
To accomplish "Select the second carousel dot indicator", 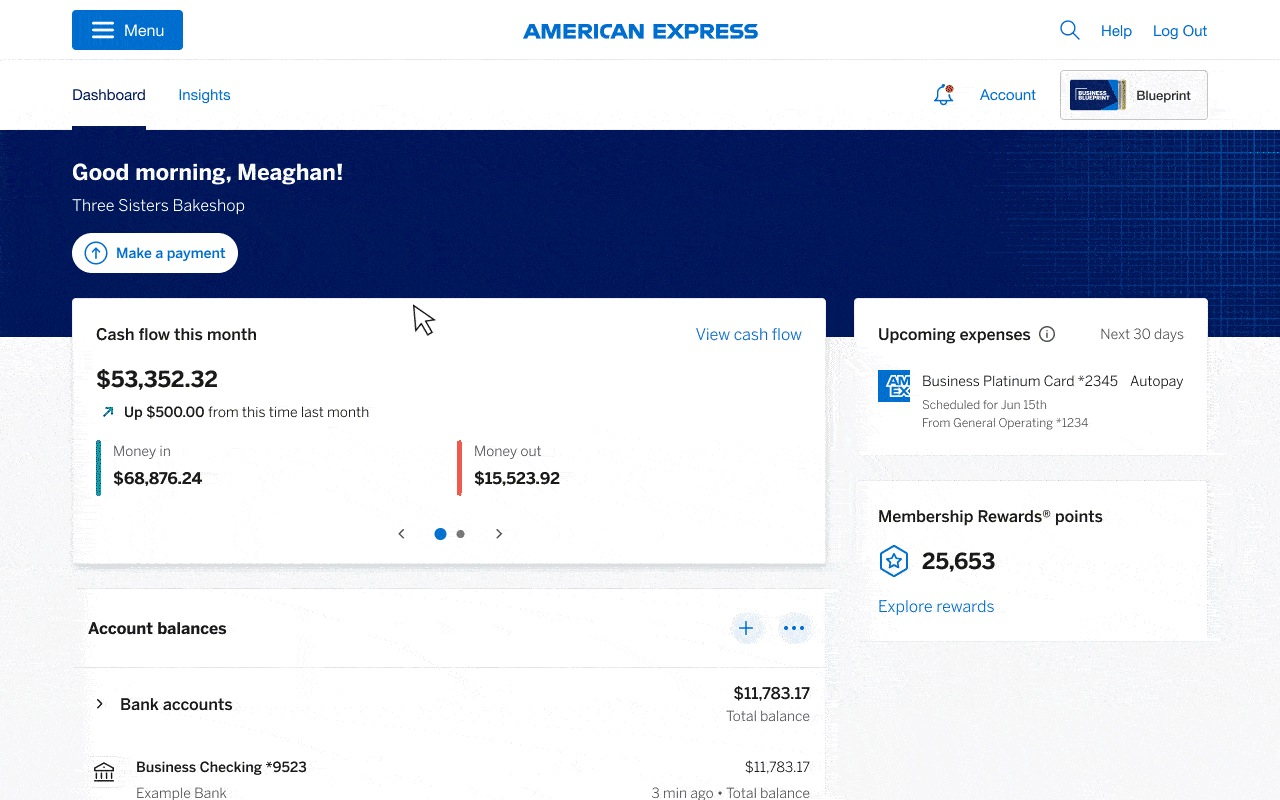I will 460,533.
